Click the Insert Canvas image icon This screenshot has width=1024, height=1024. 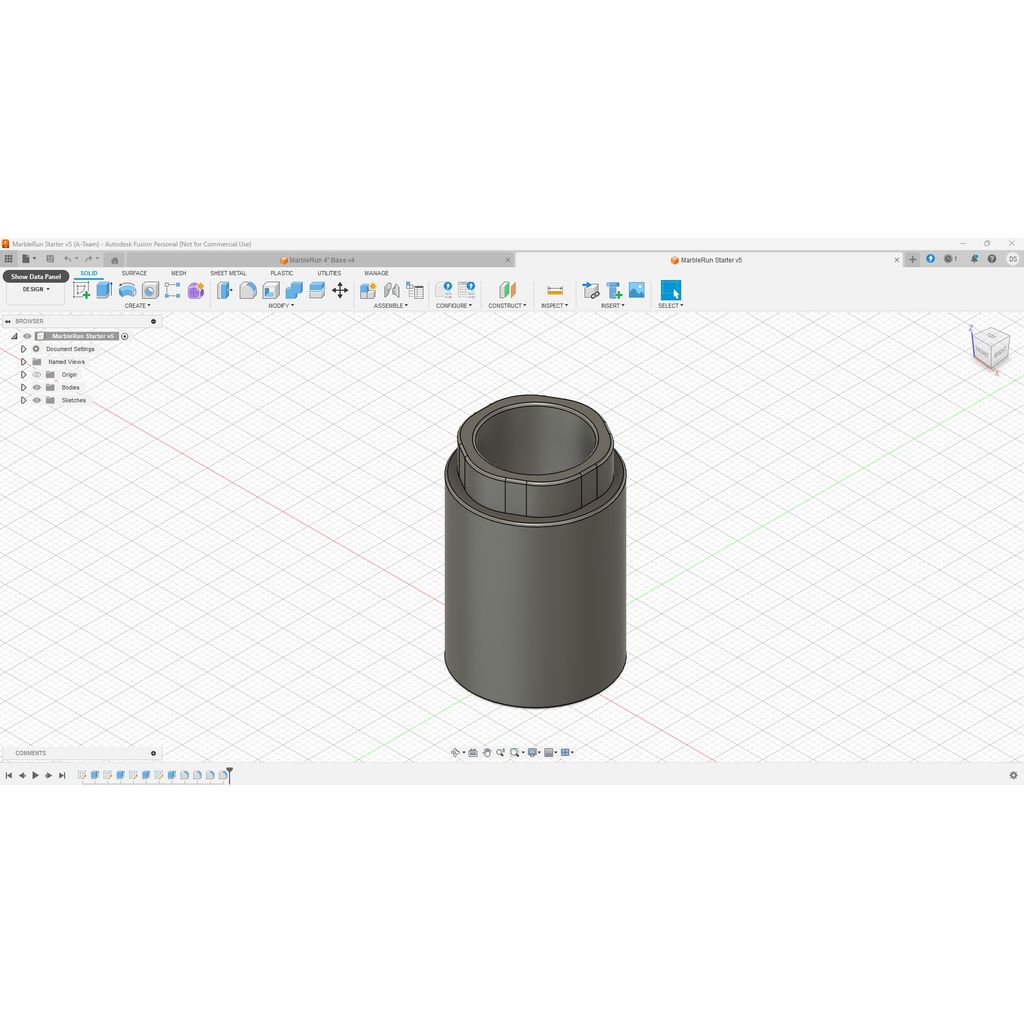coord(637,290)
